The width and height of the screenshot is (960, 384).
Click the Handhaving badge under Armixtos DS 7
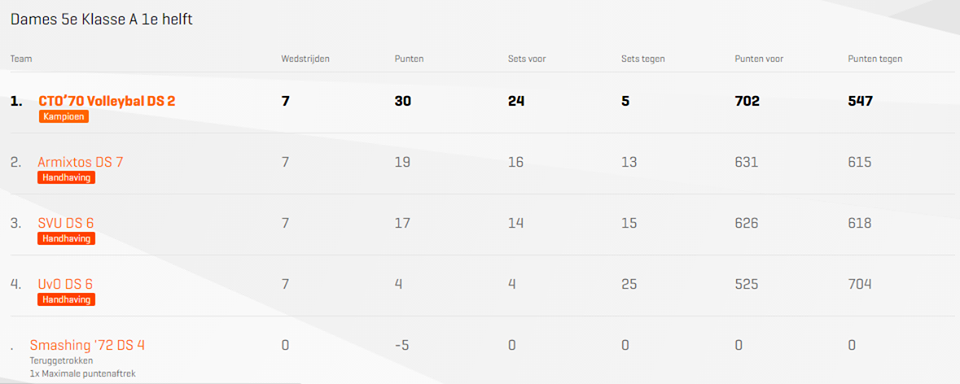[x=66, y=178]
